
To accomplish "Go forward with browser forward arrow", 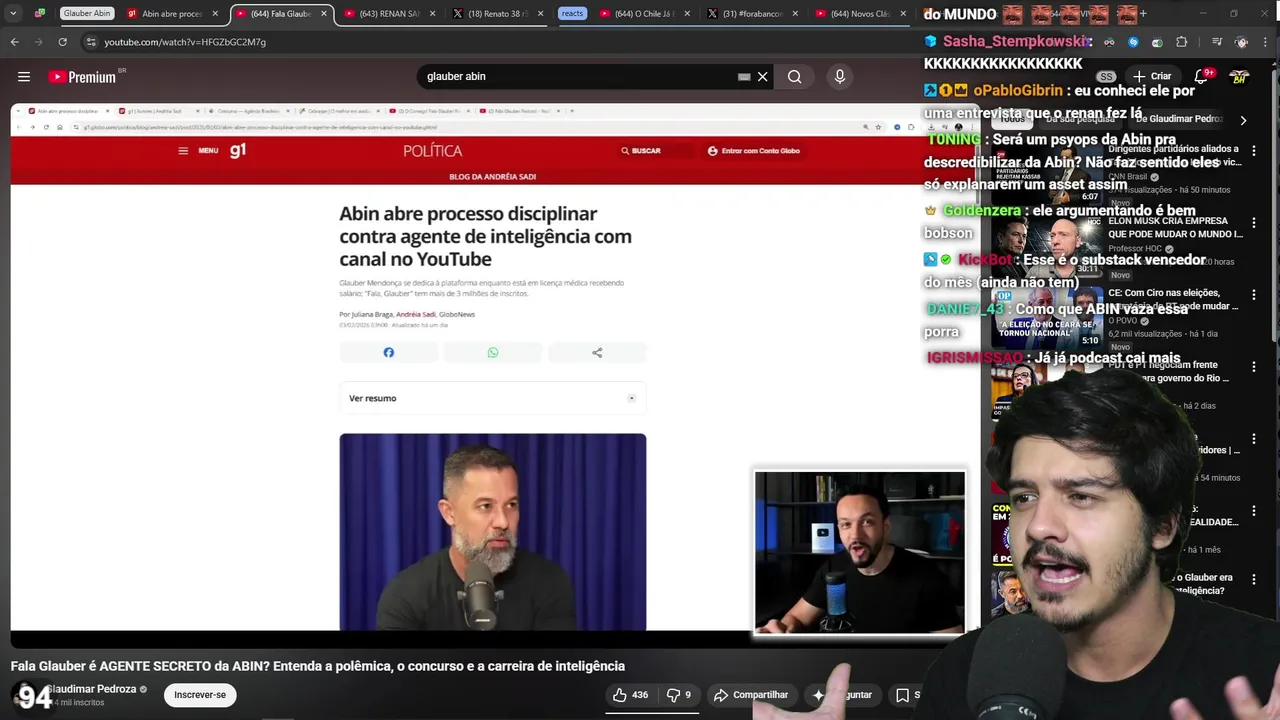I will [38, 42].
